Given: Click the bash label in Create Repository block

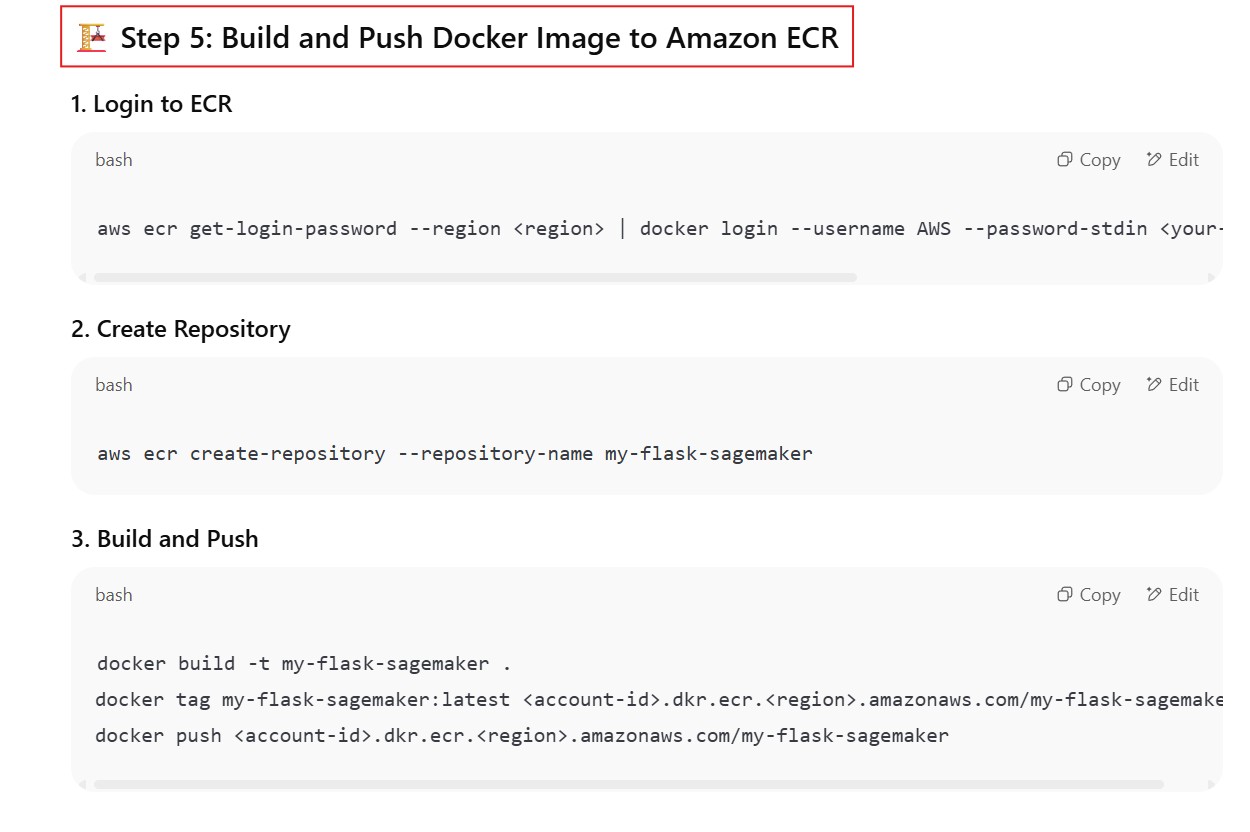Looking at the screenshot, I should 114,385.
